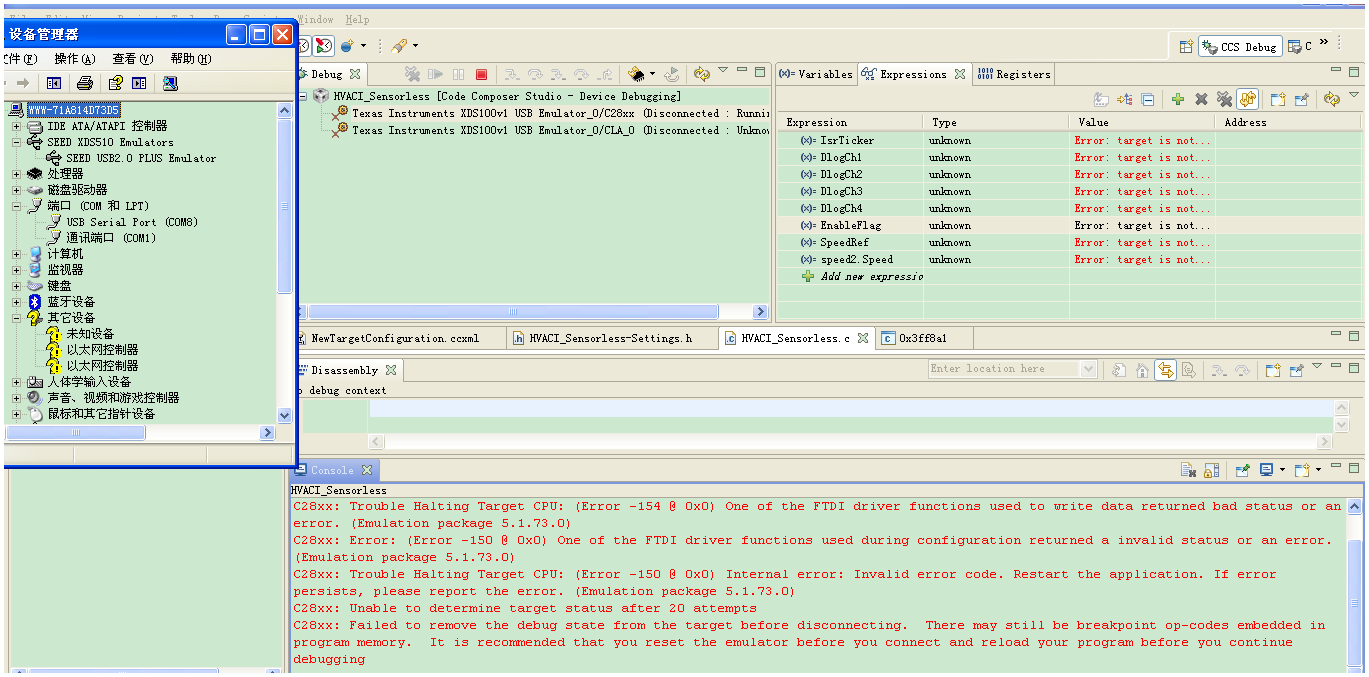Screen dimensions: 1369x677
Task: Open the 查看(V) menu in Device Manager
Action: click(133, 59)
